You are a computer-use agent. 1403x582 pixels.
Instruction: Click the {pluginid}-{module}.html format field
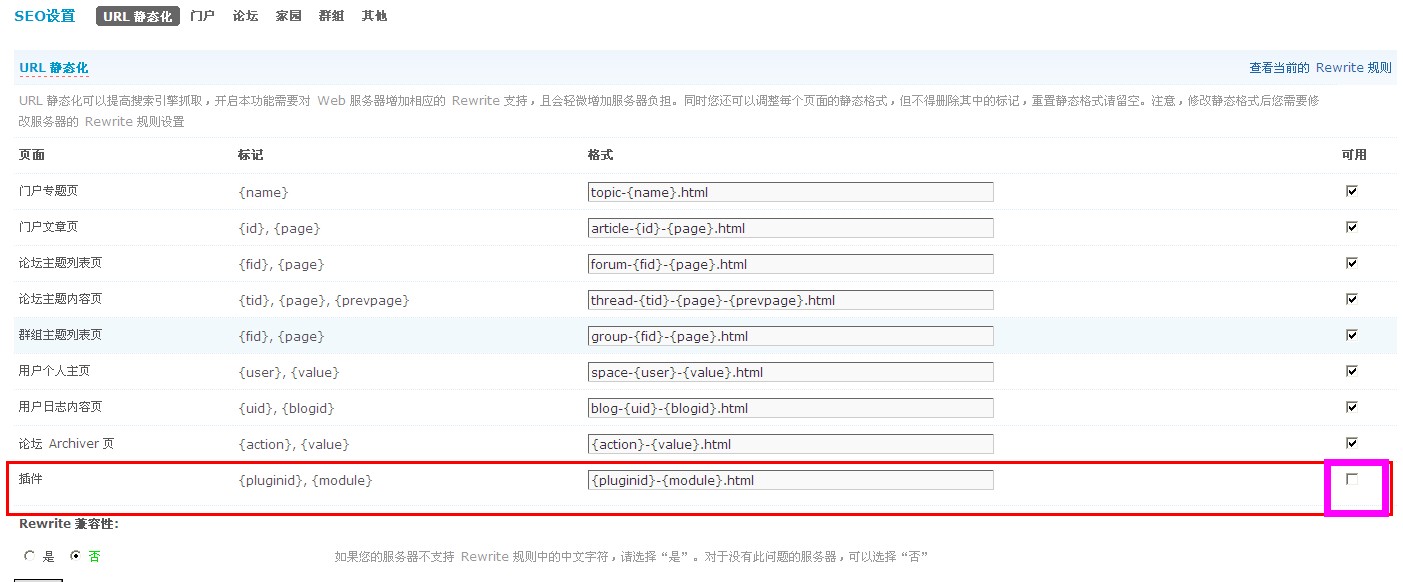(791, 480)
